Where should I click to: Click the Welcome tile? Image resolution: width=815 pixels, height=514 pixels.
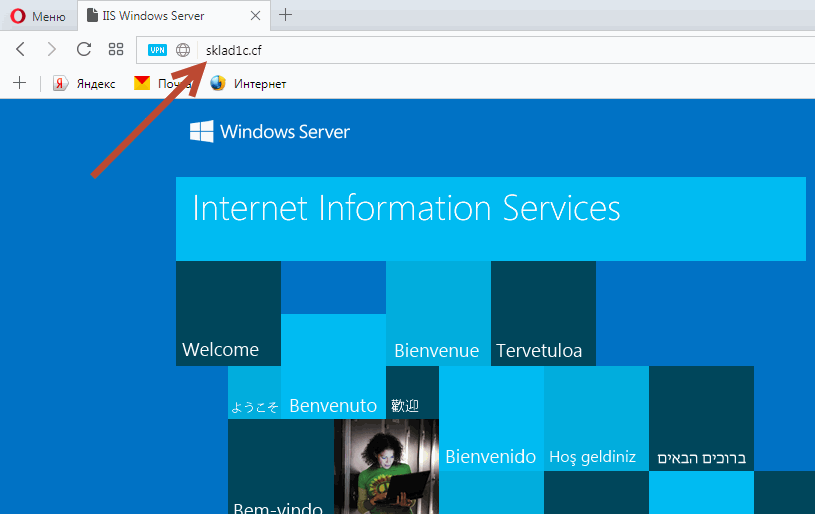tap(228, 313)
